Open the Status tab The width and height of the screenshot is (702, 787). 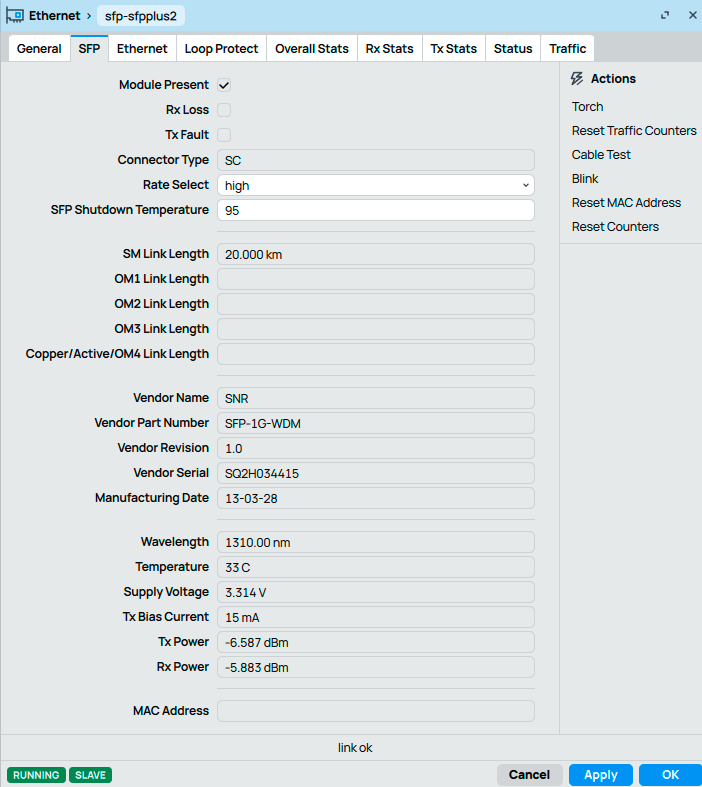513,49
